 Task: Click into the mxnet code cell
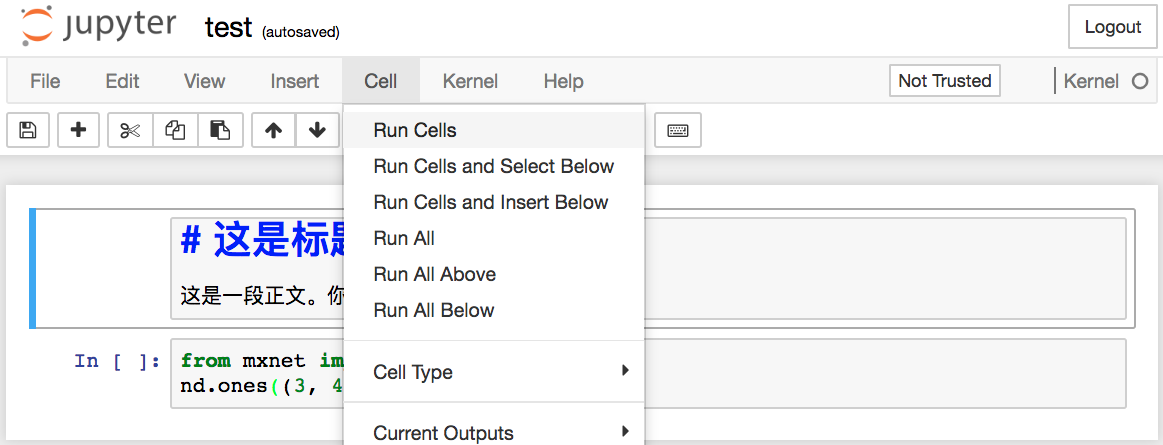(260, 373)
